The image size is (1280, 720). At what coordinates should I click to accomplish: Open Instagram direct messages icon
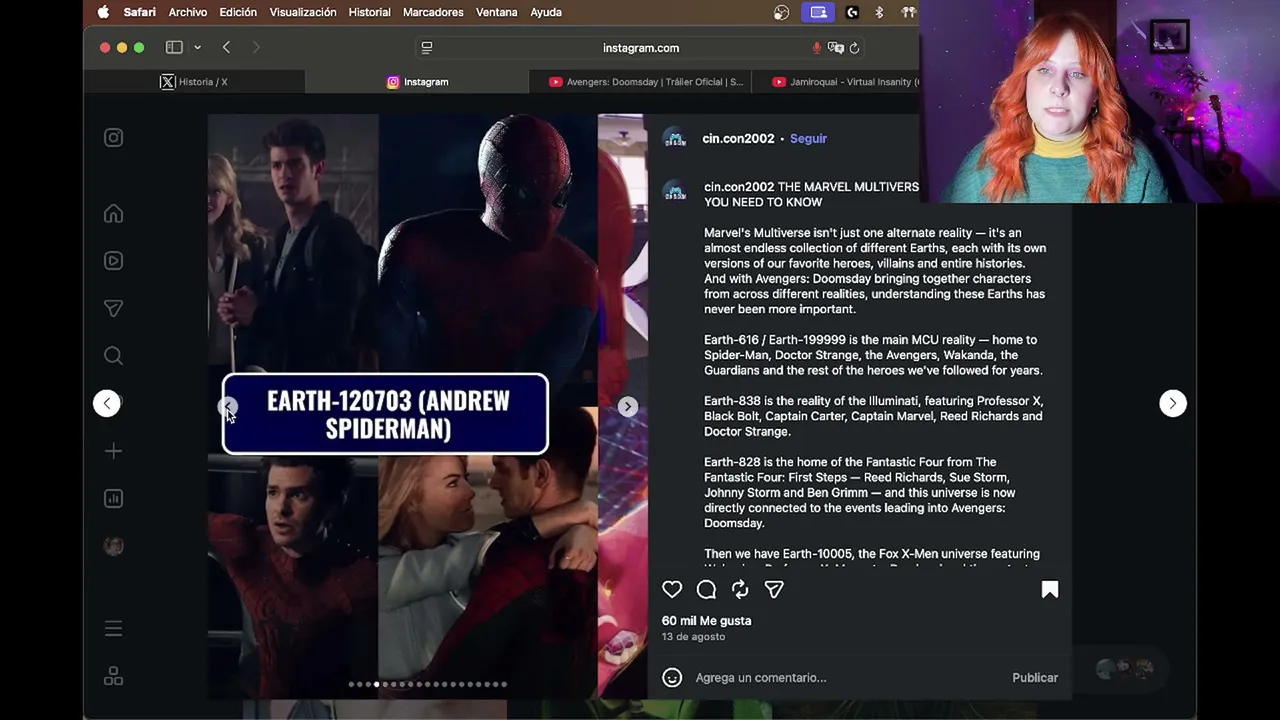pyautogui.click(x=113, y=309)
